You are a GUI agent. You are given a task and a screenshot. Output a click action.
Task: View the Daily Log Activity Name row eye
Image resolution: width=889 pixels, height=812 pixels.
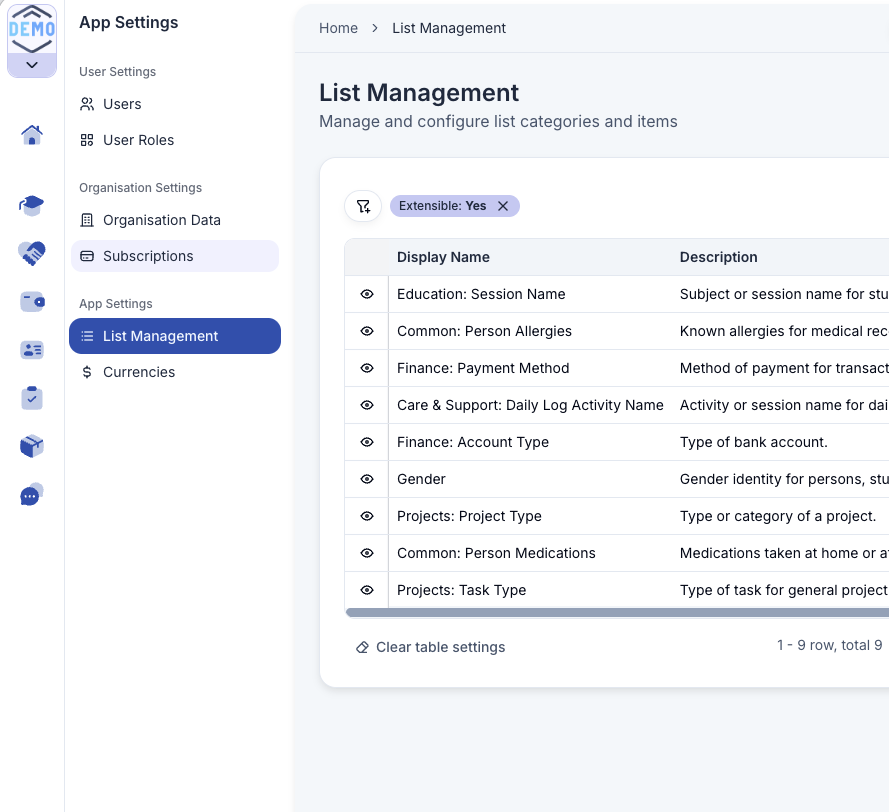coord(367,405)
